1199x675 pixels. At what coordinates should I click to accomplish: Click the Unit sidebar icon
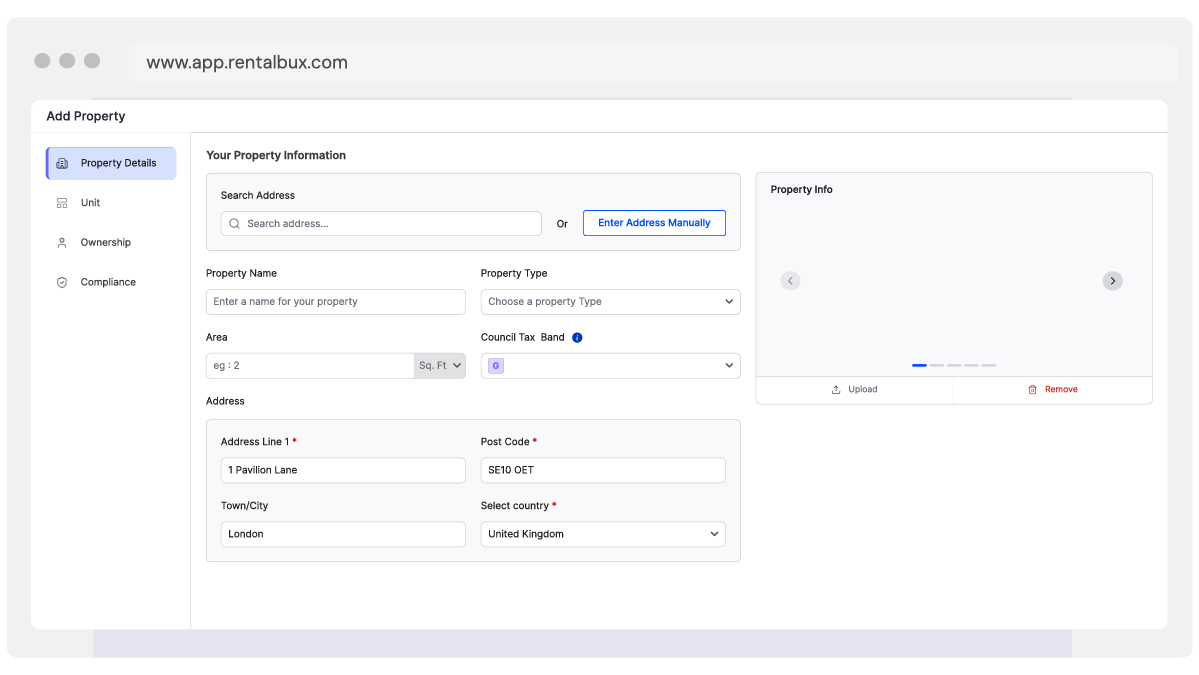pos(62,202)
